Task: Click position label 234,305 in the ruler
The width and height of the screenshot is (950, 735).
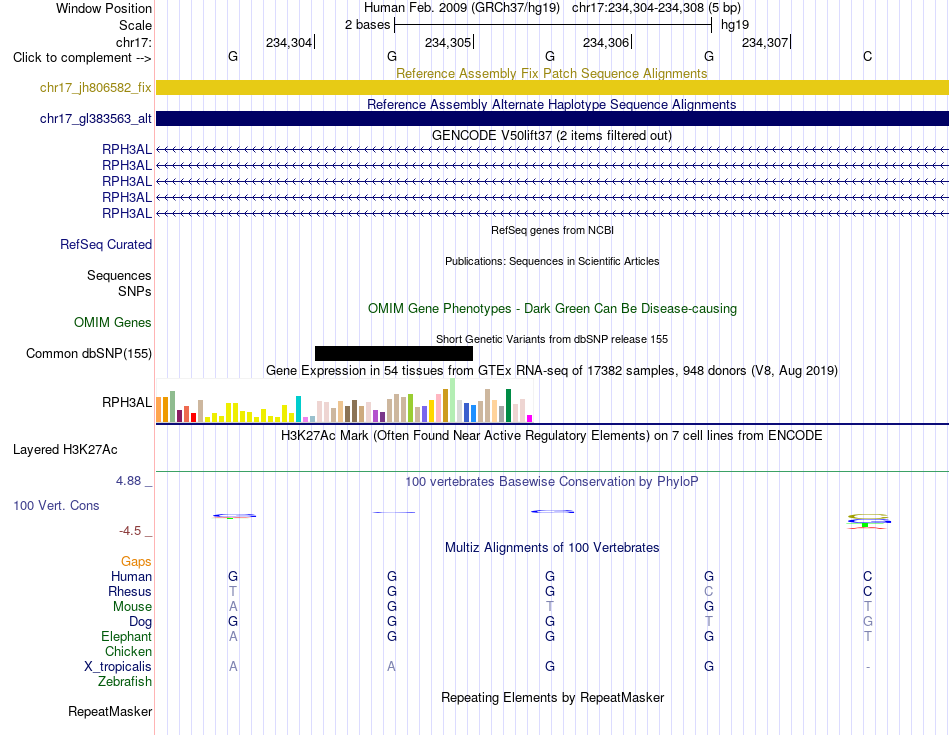Action: pos(448,42)
